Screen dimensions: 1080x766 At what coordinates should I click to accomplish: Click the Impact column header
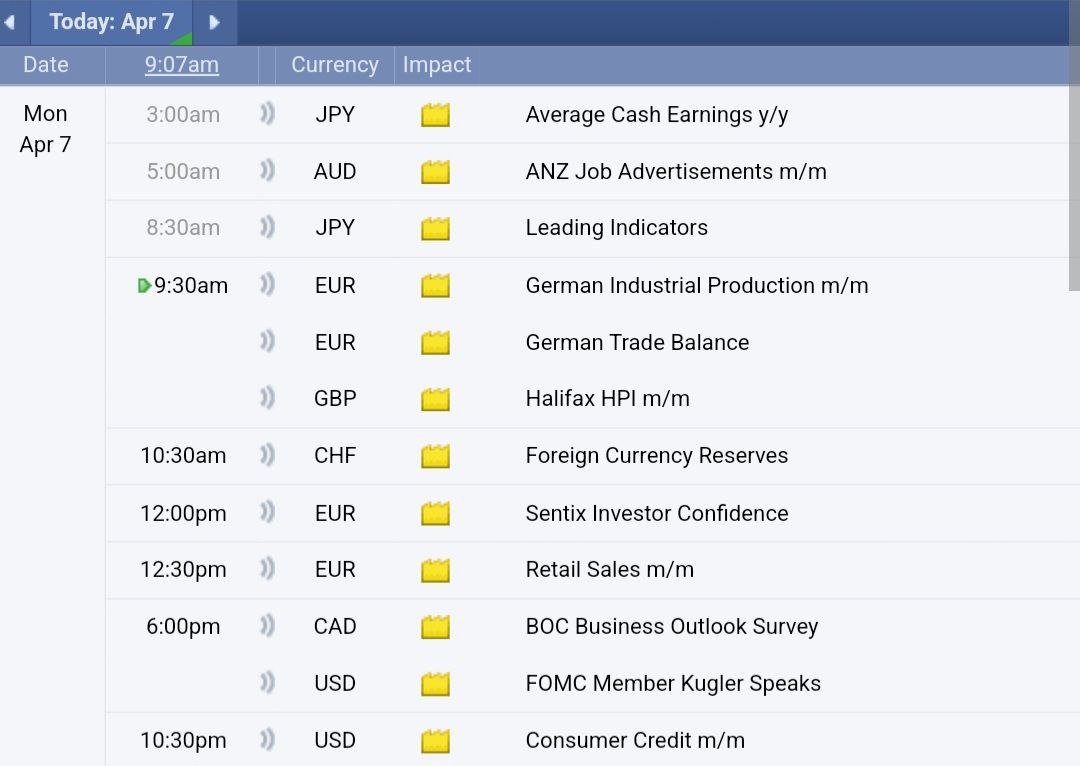pyautogui.click(x=437, y=65)
